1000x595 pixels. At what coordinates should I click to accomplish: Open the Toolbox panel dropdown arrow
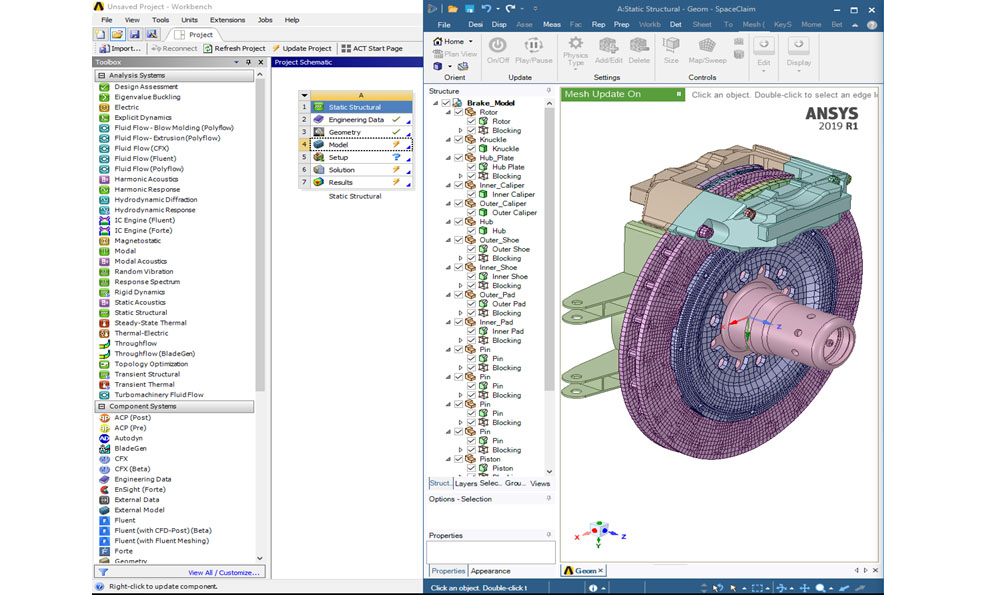click(x=237, y=62)
